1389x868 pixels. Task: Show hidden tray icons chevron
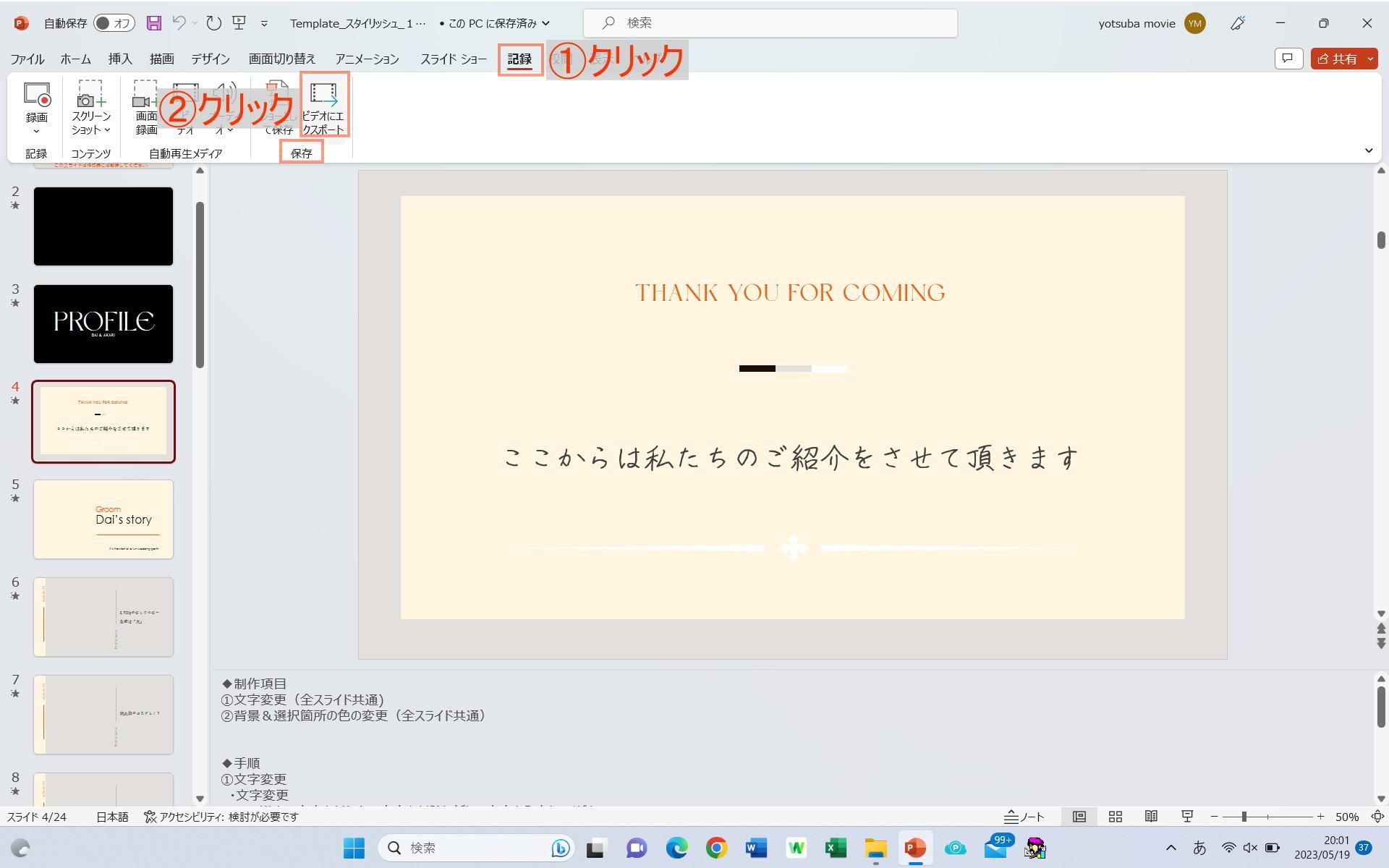(1171, 848)
